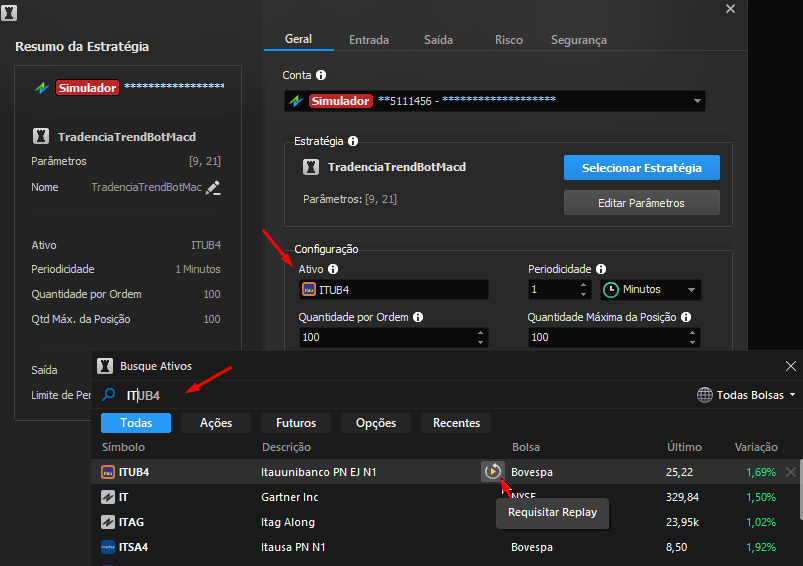Click the Simulador badge in the summary panel
803x566 pixels.
[87, 88]
